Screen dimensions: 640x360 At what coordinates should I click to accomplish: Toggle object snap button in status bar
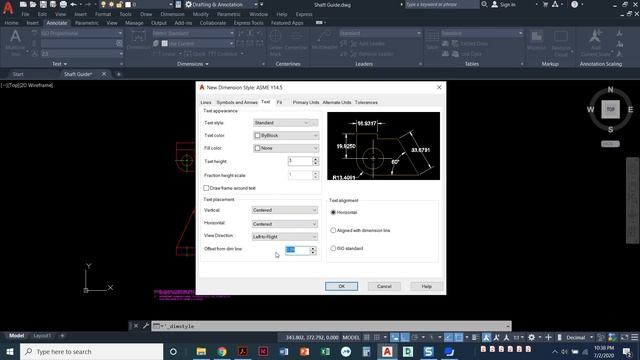pos(458,337)
